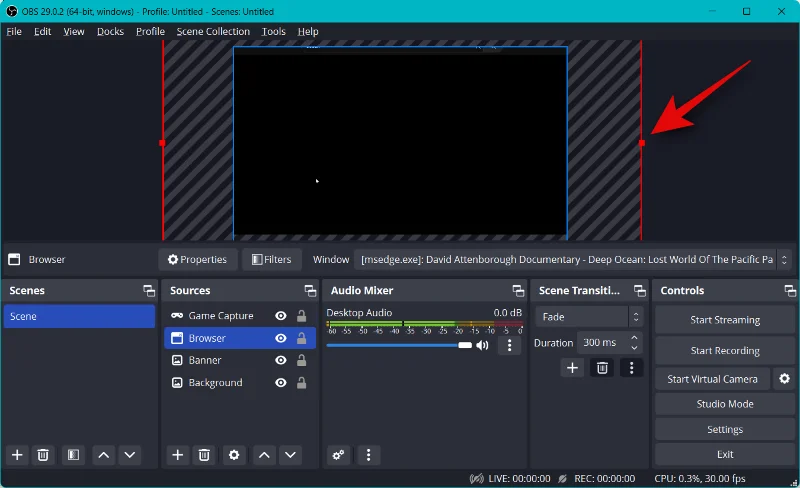Increase transition duration with up arrow
The width and height of the screenshot is (800, 488).
[634, 338]
